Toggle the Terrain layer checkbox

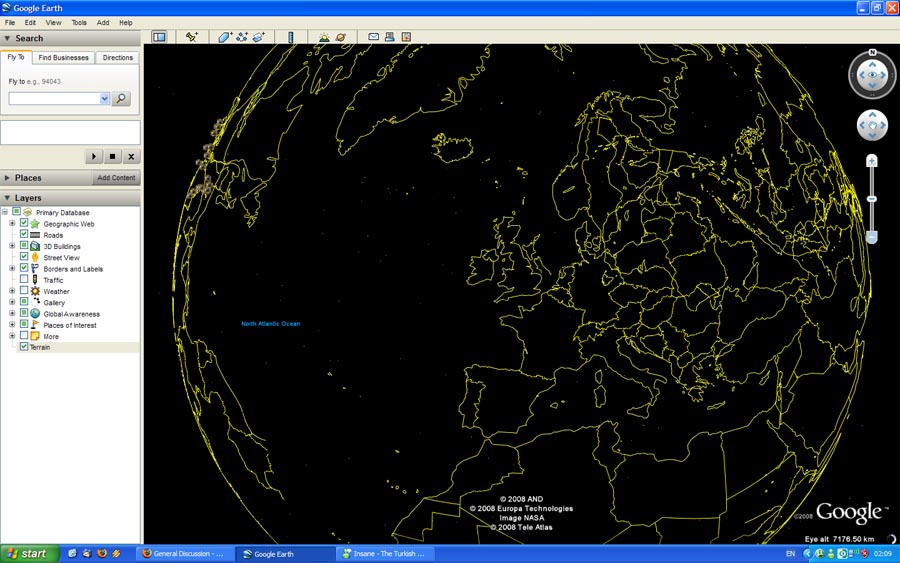click(x=24, y=347)
